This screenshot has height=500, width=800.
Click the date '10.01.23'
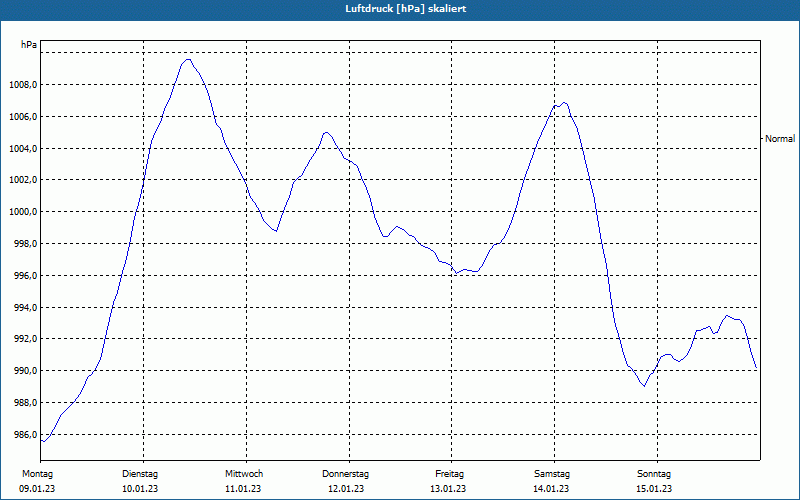[x=140, y=489]
